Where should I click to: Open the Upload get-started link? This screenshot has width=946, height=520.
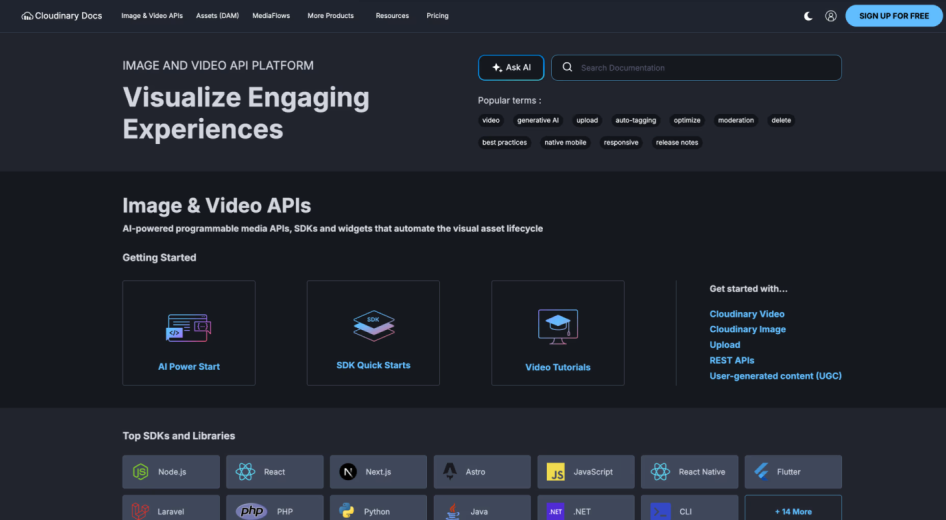click(725, 344)
